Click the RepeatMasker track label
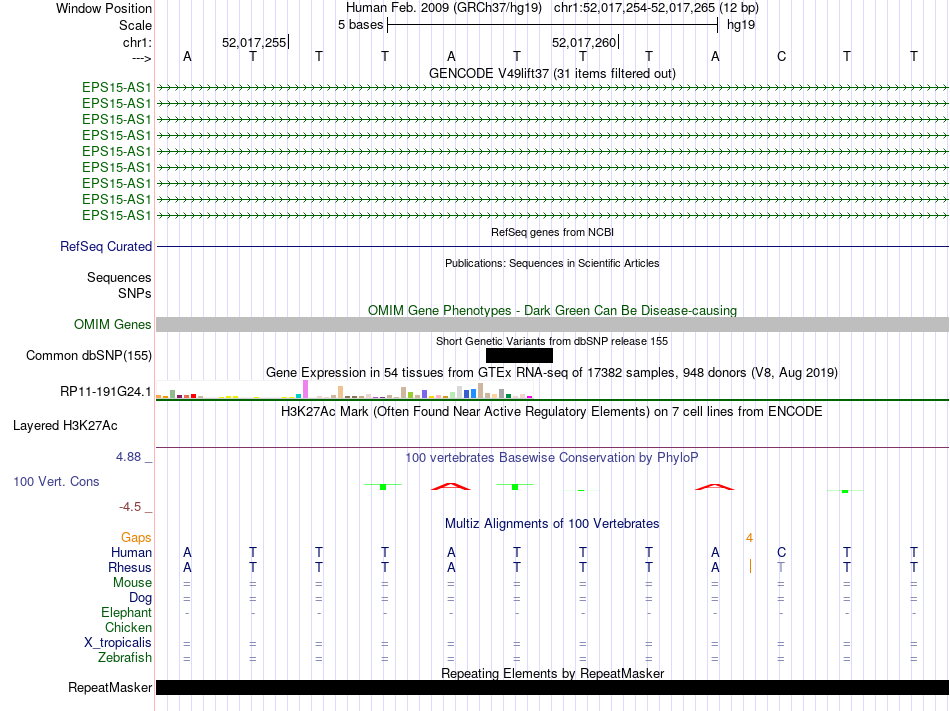Image resolution: width=950 pixels, height=711 pixels. tap(110, 687)
